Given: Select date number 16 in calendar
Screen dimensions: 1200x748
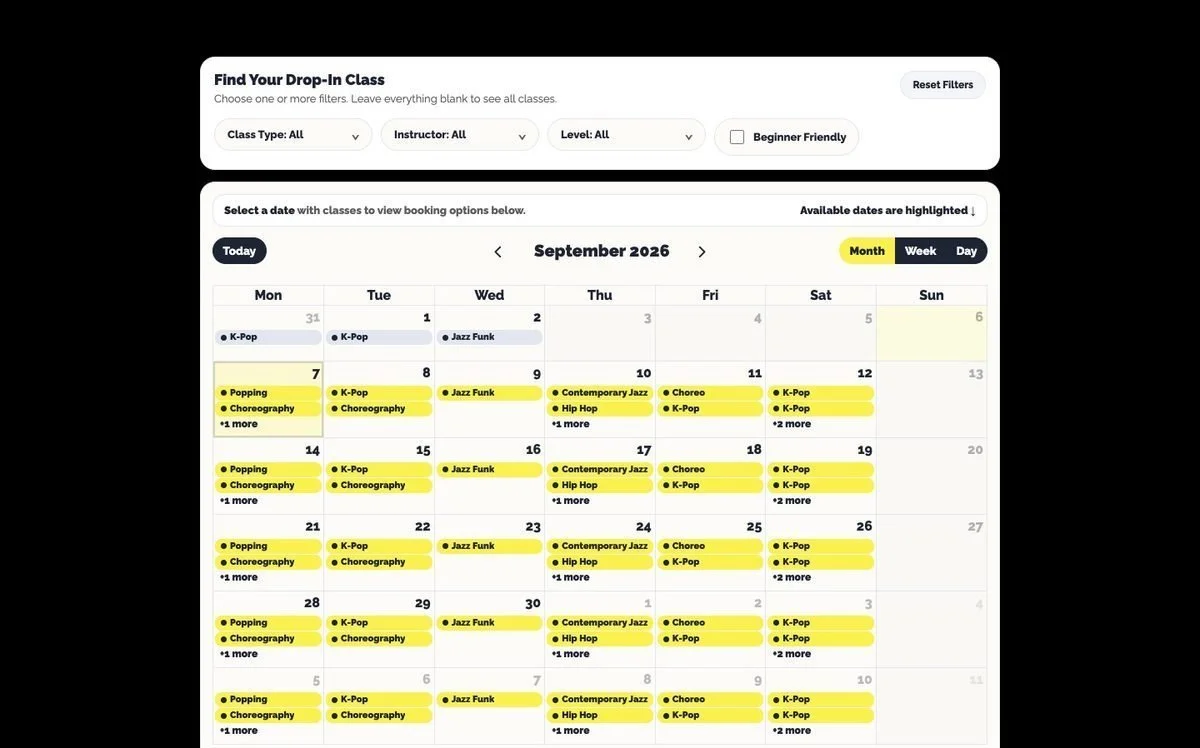Looking at the screenshot, I should (533, 450).
